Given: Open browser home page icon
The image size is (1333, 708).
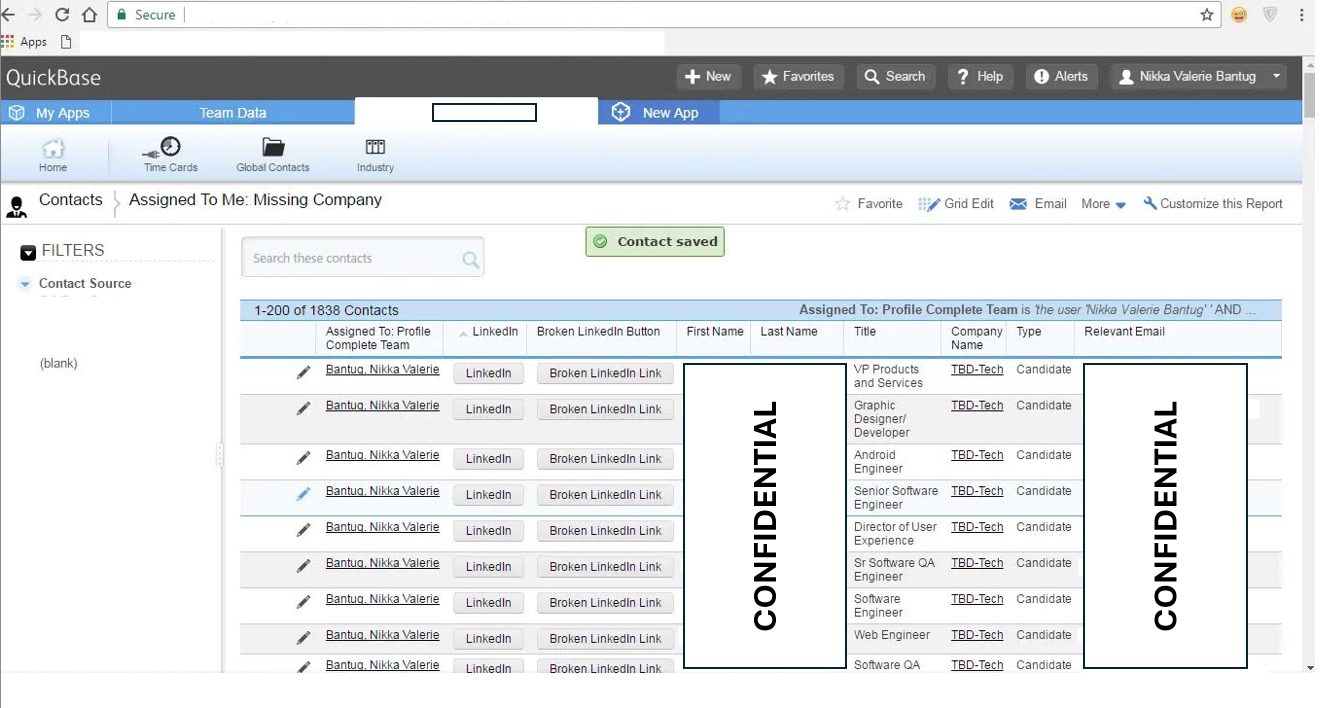Looking at the screenshot, I should [x=89, y=15].
